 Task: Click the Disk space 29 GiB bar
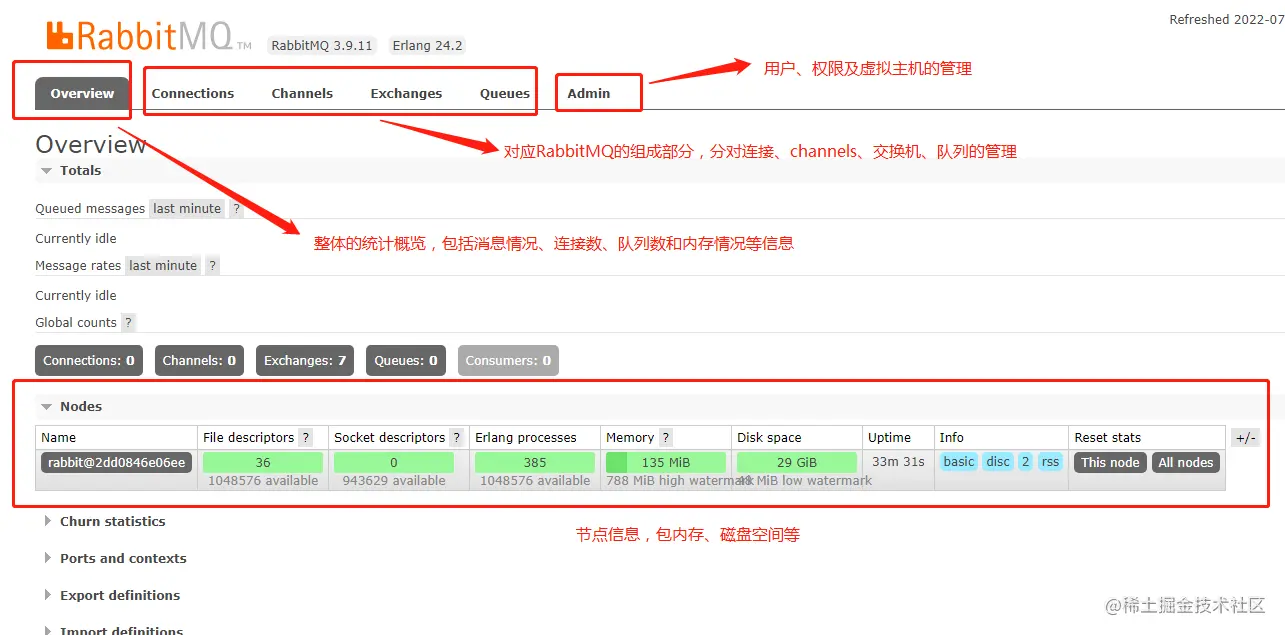[797, 463]
